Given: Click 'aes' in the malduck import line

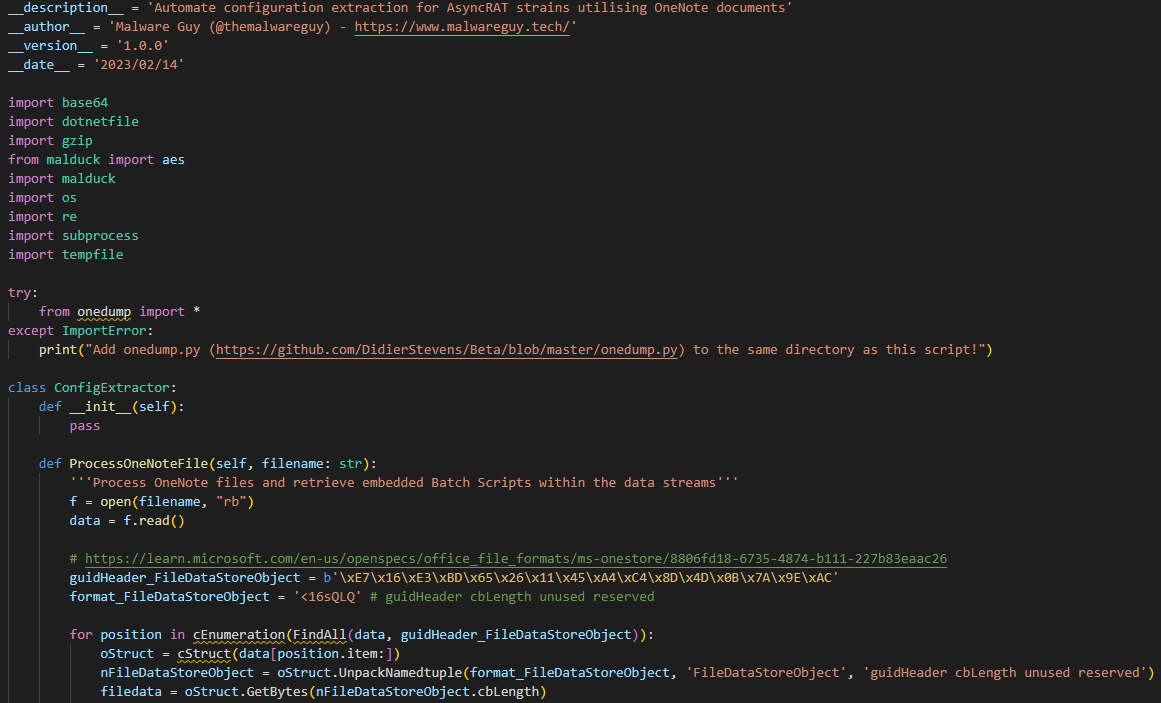Looking at the screenshot, I should pos(173,160).
